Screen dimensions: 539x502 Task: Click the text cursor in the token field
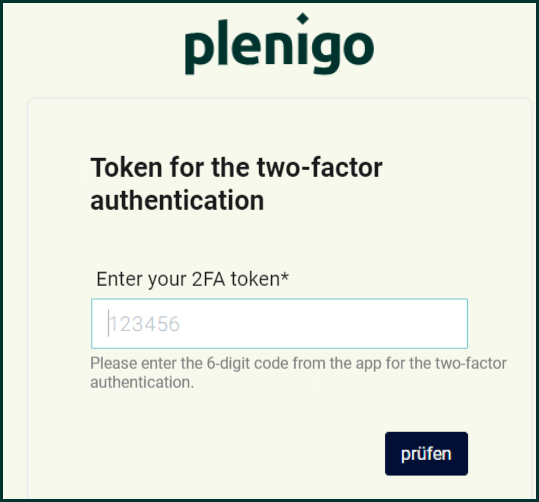coord(109,323)
